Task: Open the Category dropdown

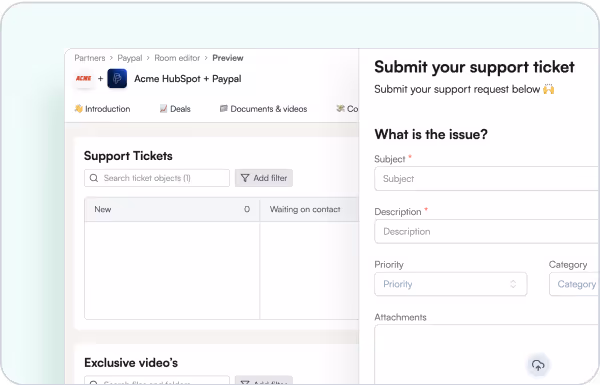Action: [x=574, y=284]
